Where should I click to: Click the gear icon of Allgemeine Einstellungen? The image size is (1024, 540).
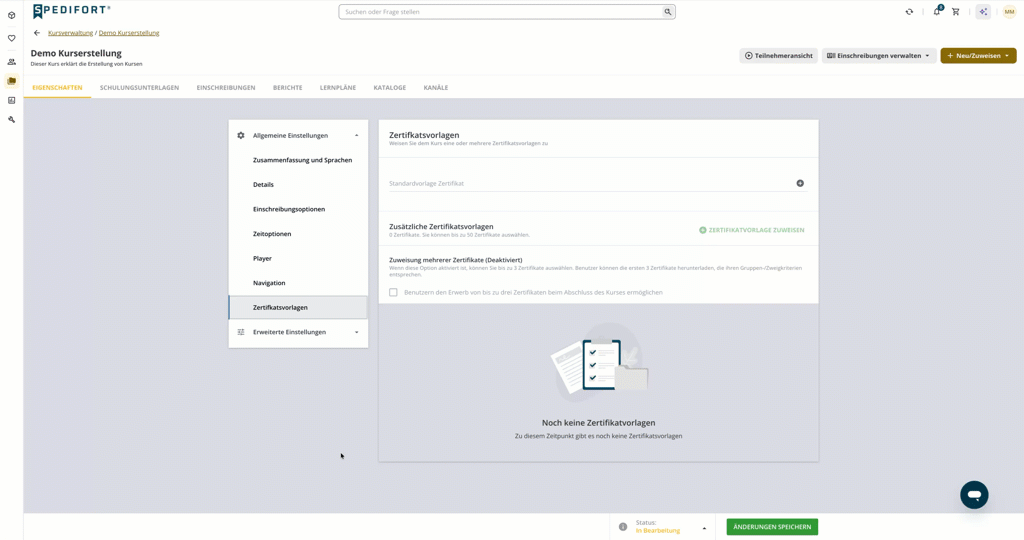point(240,135)
